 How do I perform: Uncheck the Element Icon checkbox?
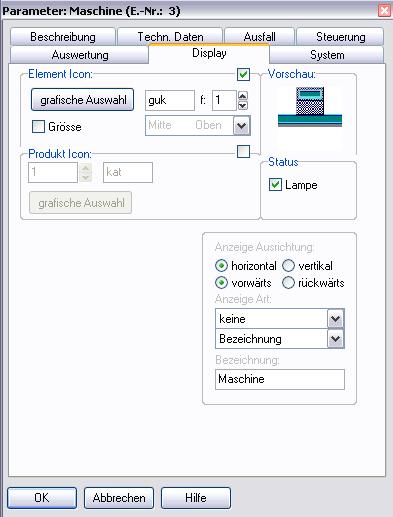pyautogui.click(x=243, y=74)
